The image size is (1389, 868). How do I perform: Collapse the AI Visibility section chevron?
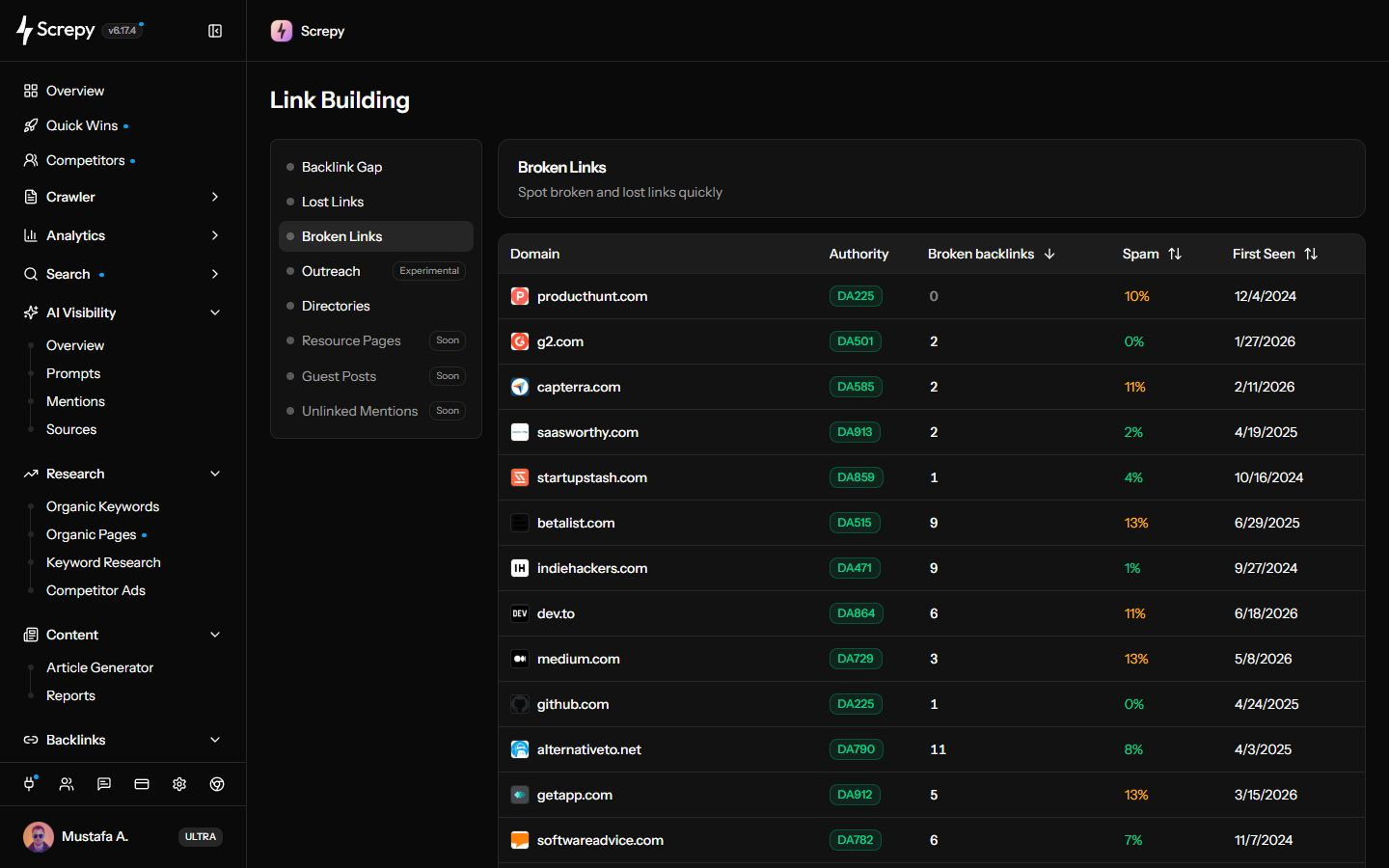point(215,312)
